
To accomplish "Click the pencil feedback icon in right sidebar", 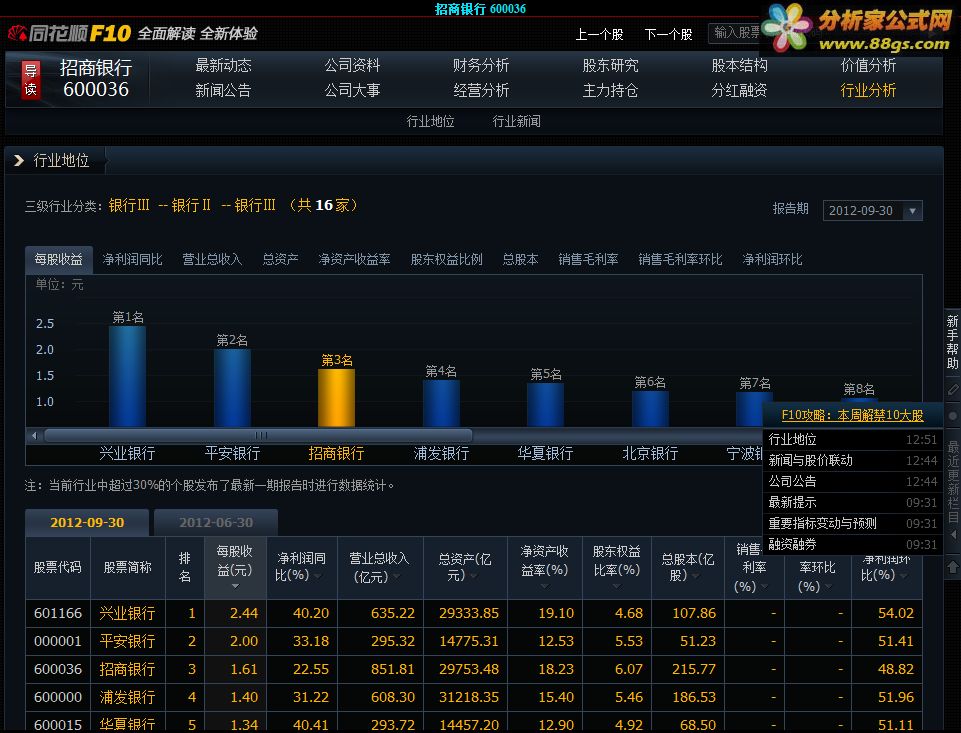I will 953,389.
